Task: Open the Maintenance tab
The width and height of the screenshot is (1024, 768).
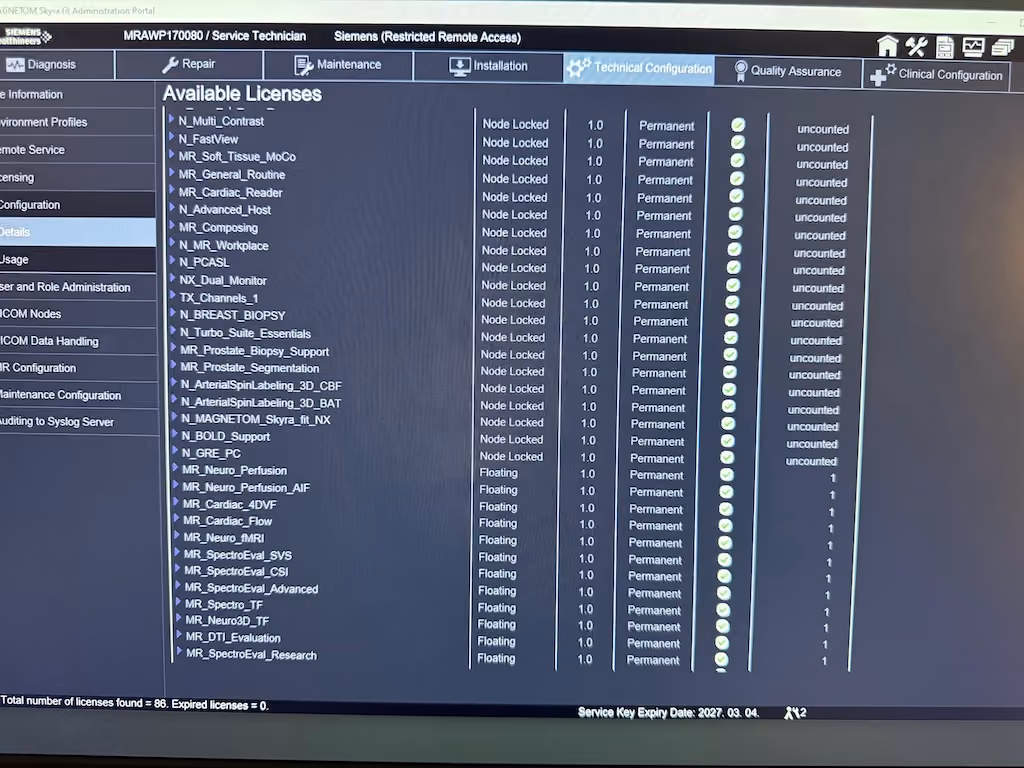Action: click(338, 65)
